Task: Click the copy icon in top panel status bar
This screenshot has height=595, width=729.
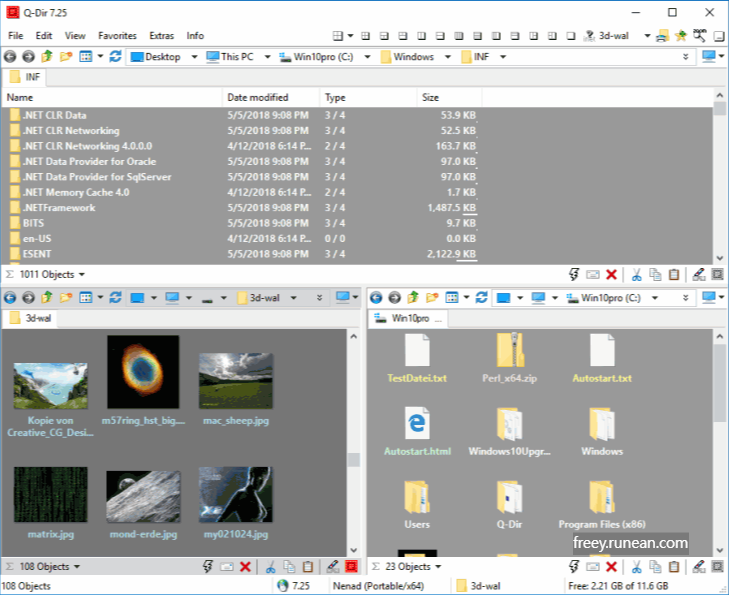Action: [x=655, y=275]
